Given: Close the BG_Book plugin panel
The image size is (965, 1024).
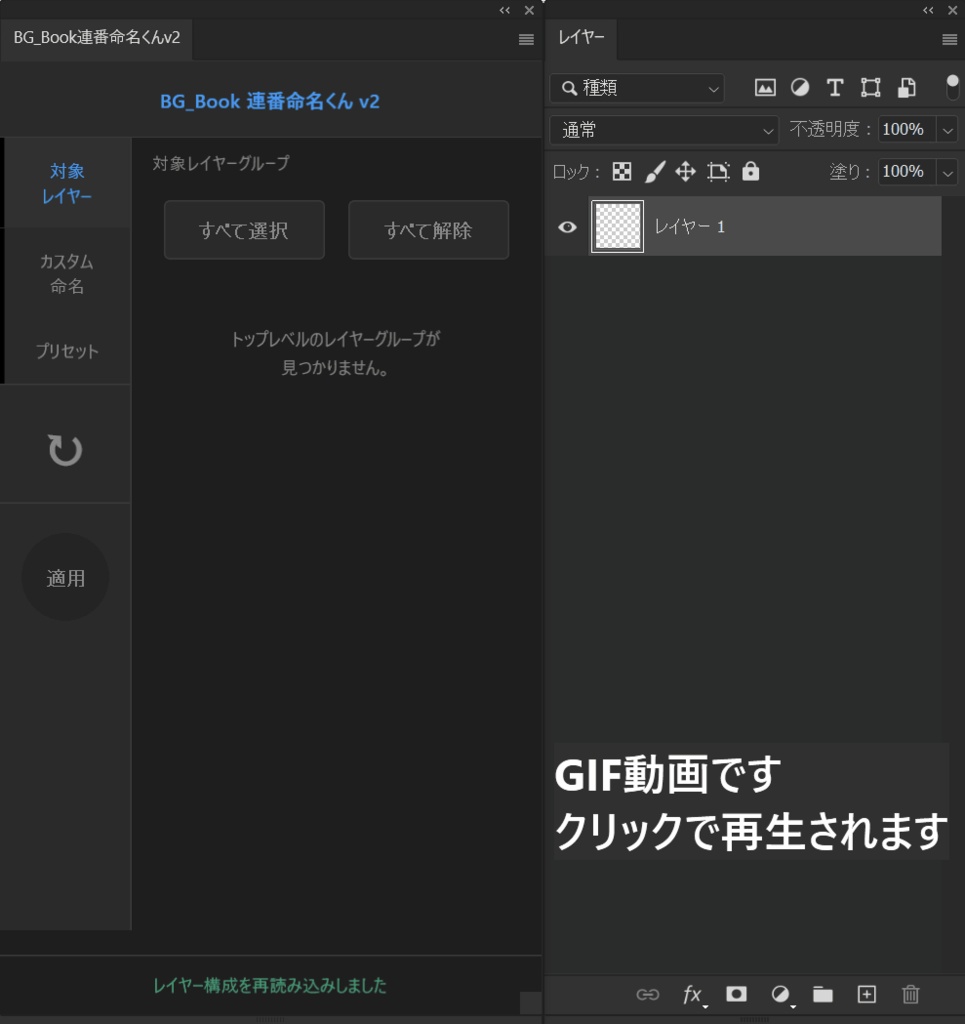Looking at the screenshot, I should (x=529, y=10).
